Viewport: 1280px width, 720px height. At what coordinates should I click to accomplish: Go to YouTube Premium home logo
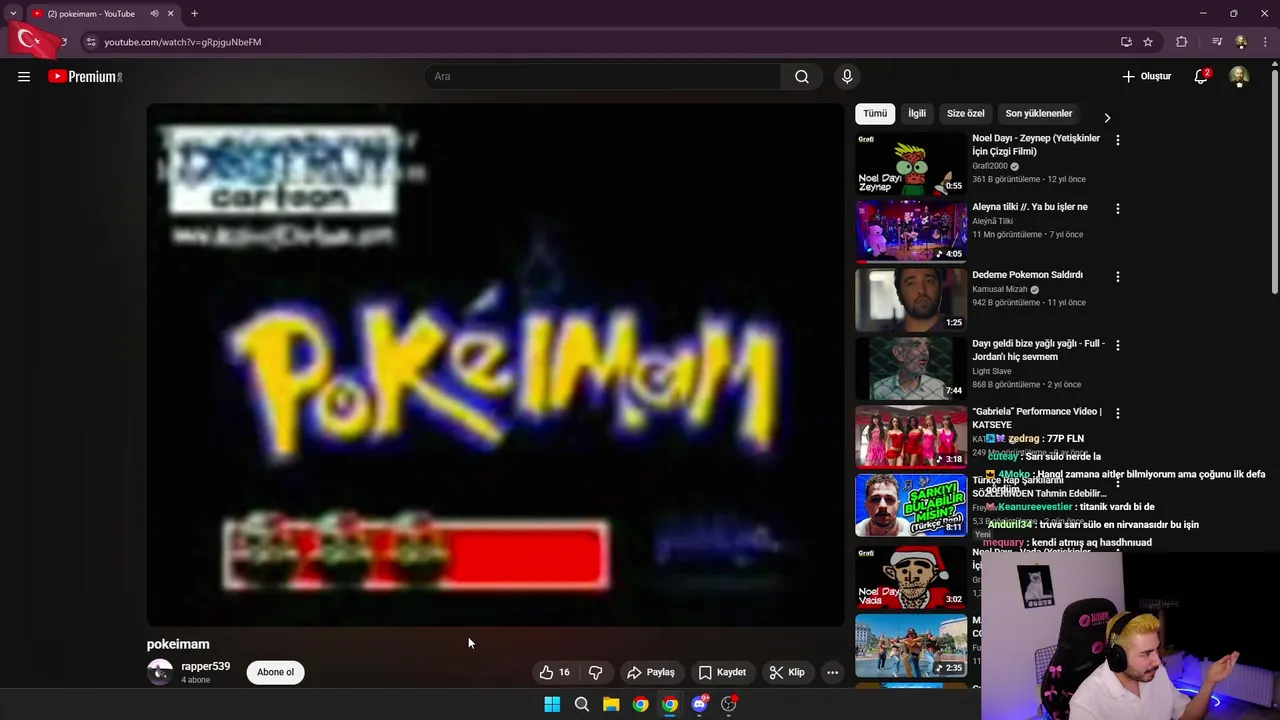pos(85,77)
